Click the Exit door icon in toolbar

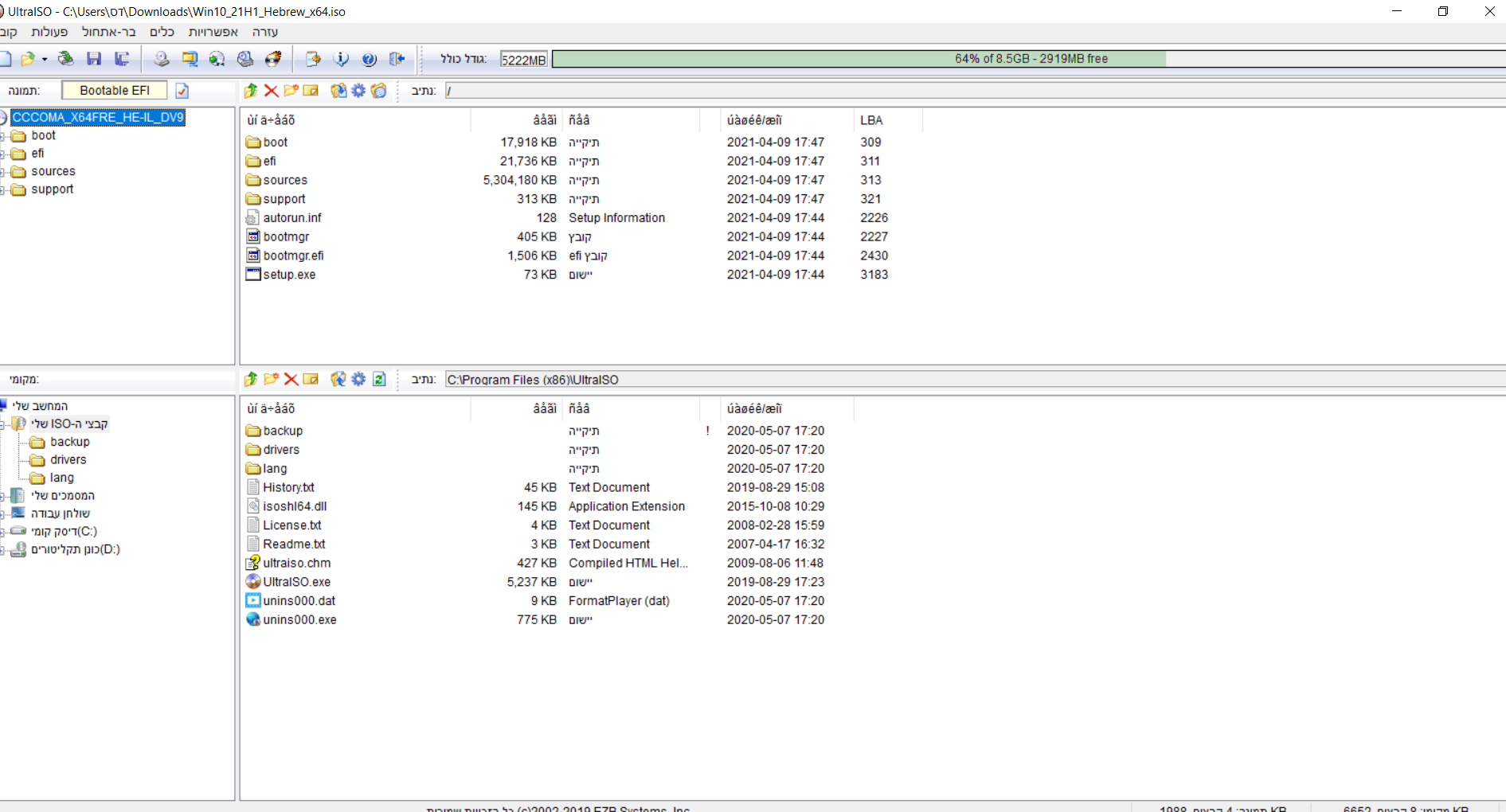(397, 59)
